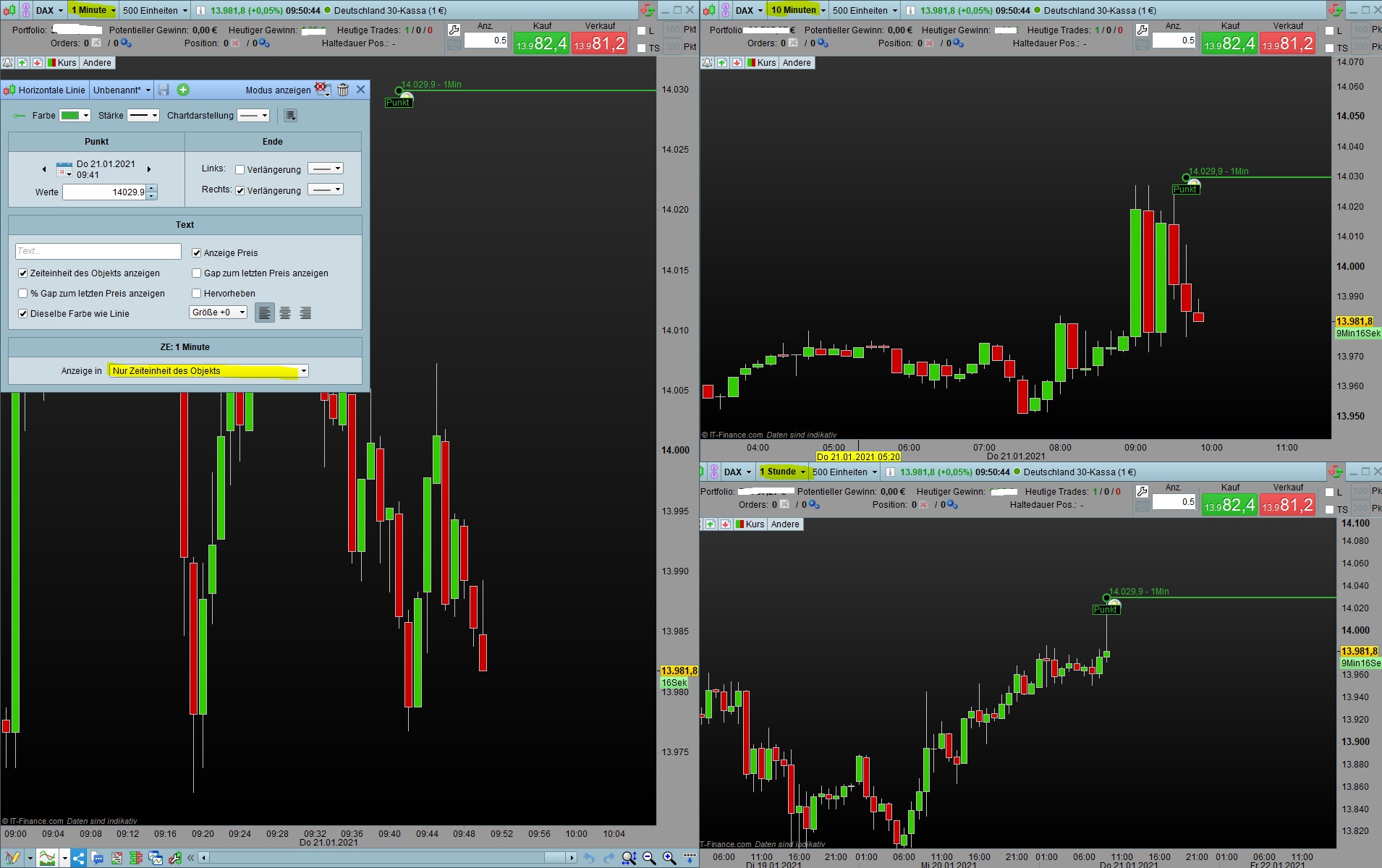Click the blue share icon in the bottom toolbar
This screenshot has height=868, width=1382.
[x=79, y=858]
